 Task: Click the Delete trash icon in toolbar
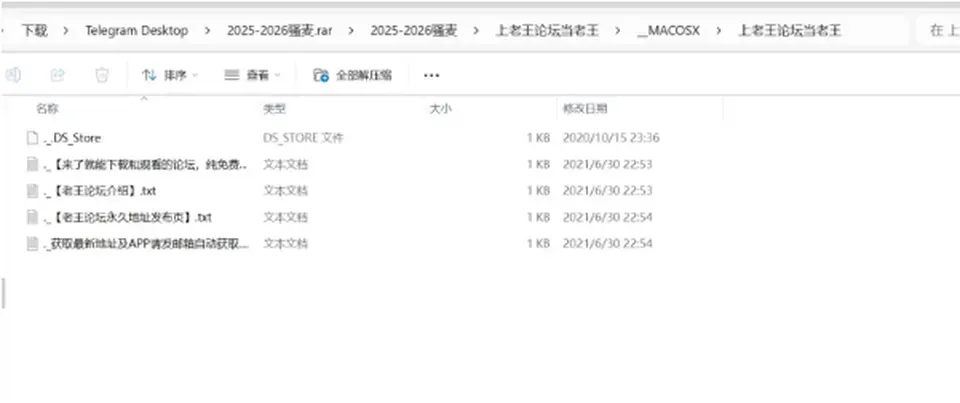point(102,75)
